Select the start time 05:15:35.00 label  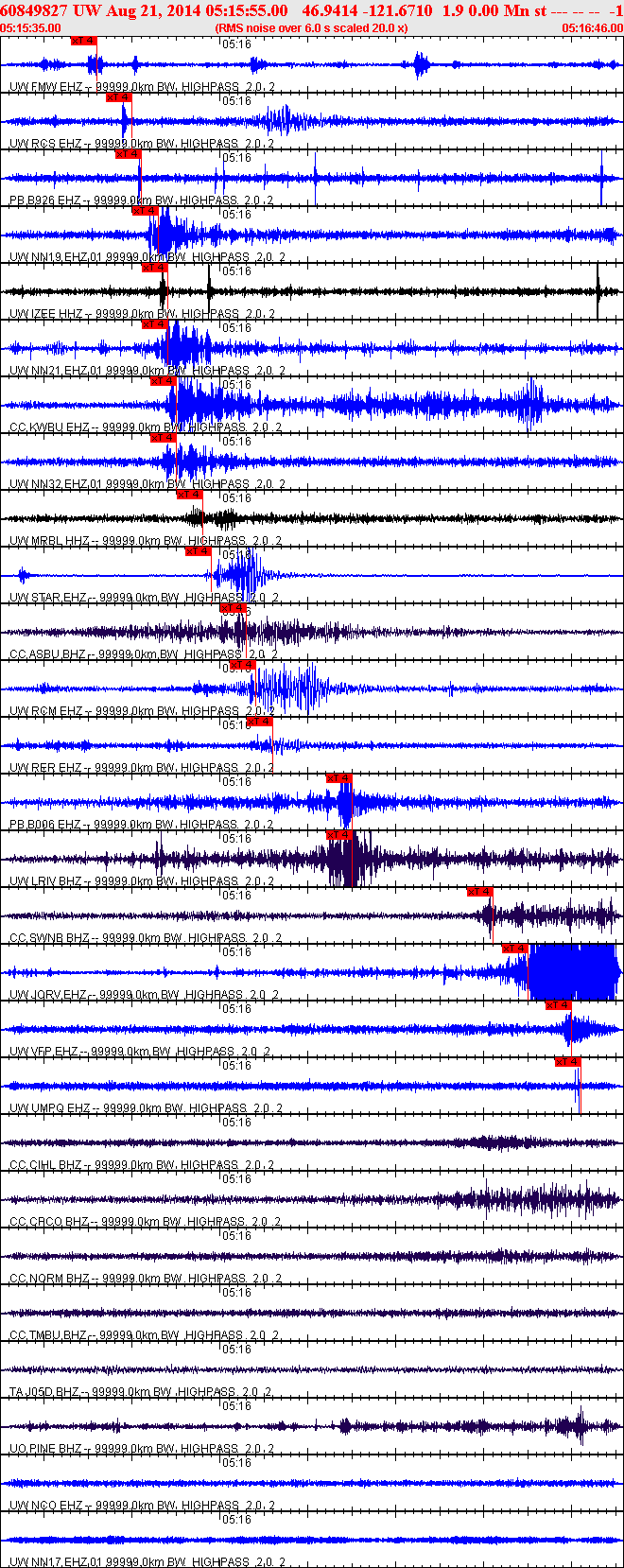pyautogui.click(x=30, y=28)
